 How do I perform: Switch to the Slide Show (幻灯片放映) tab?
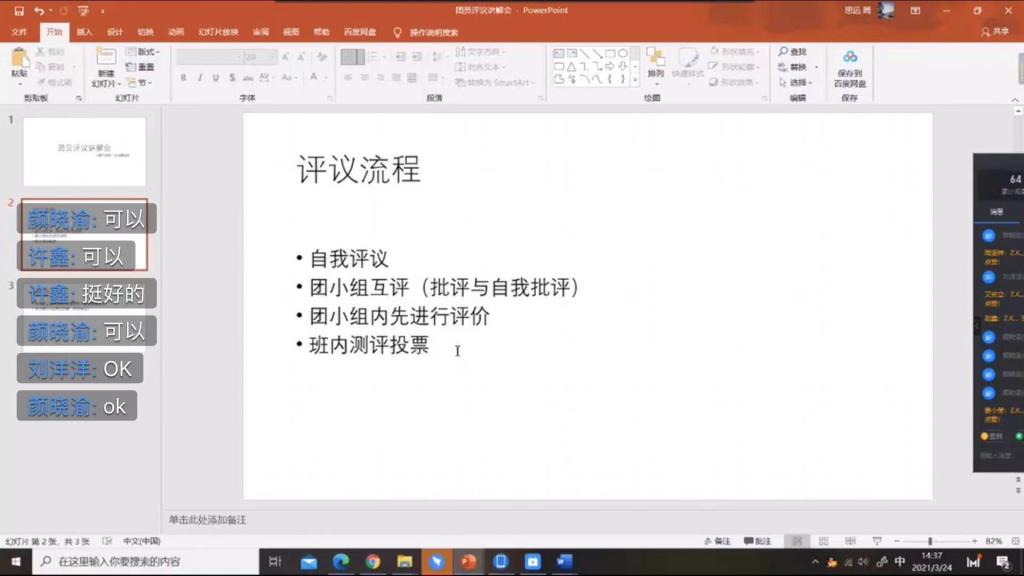(218, 32)
